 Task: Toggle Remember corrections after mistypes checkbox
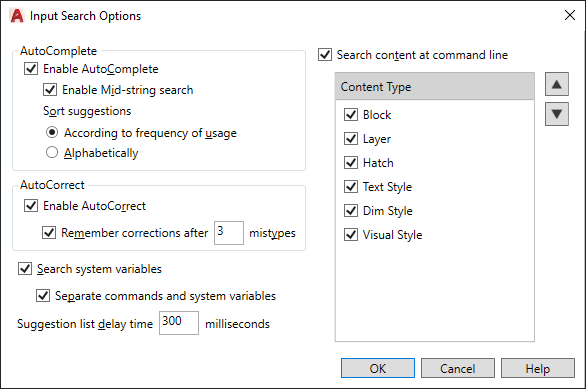(x=49, y=232)
